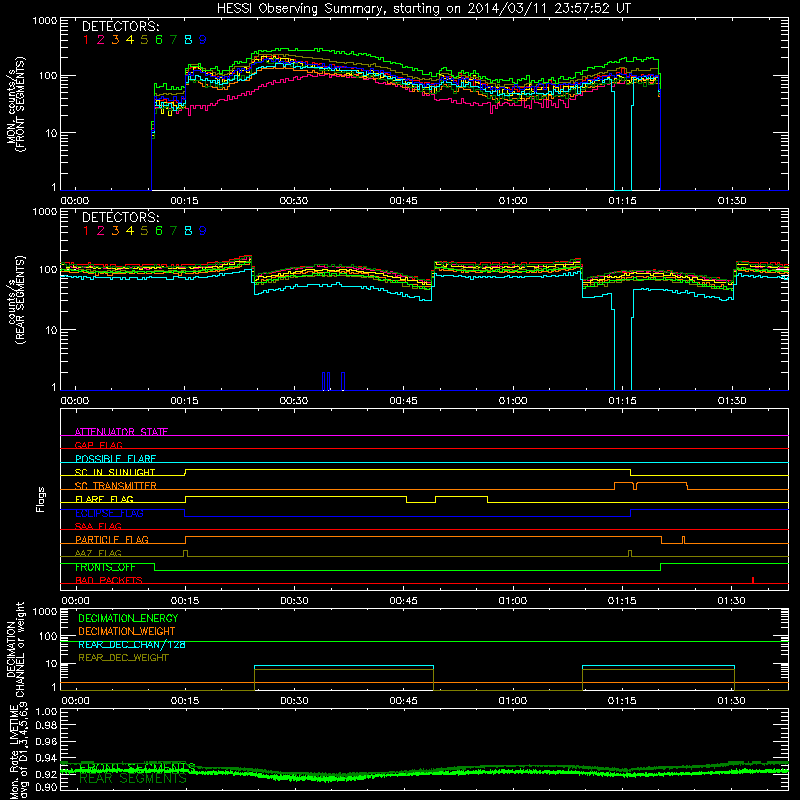Click the blue spikes in rear segments plot

pos(334,382)
